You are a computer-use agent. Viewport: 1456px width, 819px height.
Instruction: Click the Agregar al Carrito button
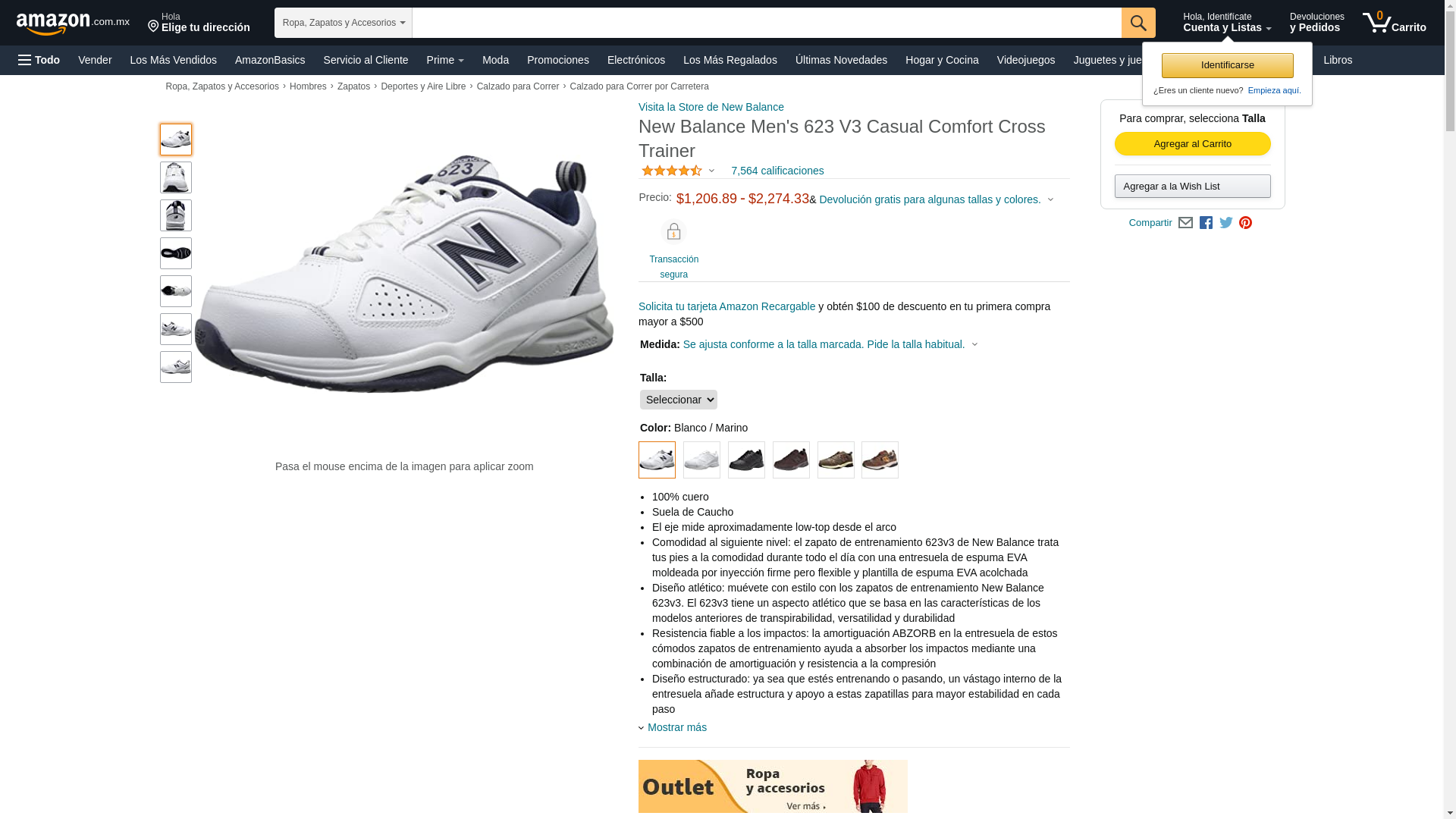1193,144
